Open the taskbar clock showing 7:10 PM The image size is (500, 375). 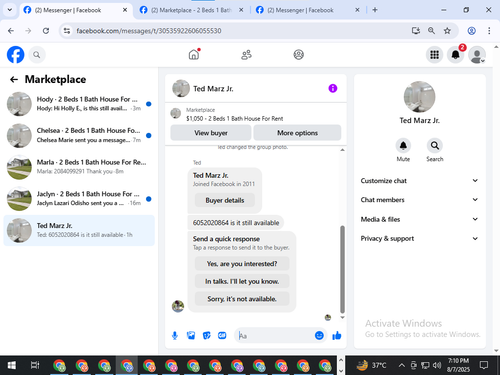(x=458, y=365)
